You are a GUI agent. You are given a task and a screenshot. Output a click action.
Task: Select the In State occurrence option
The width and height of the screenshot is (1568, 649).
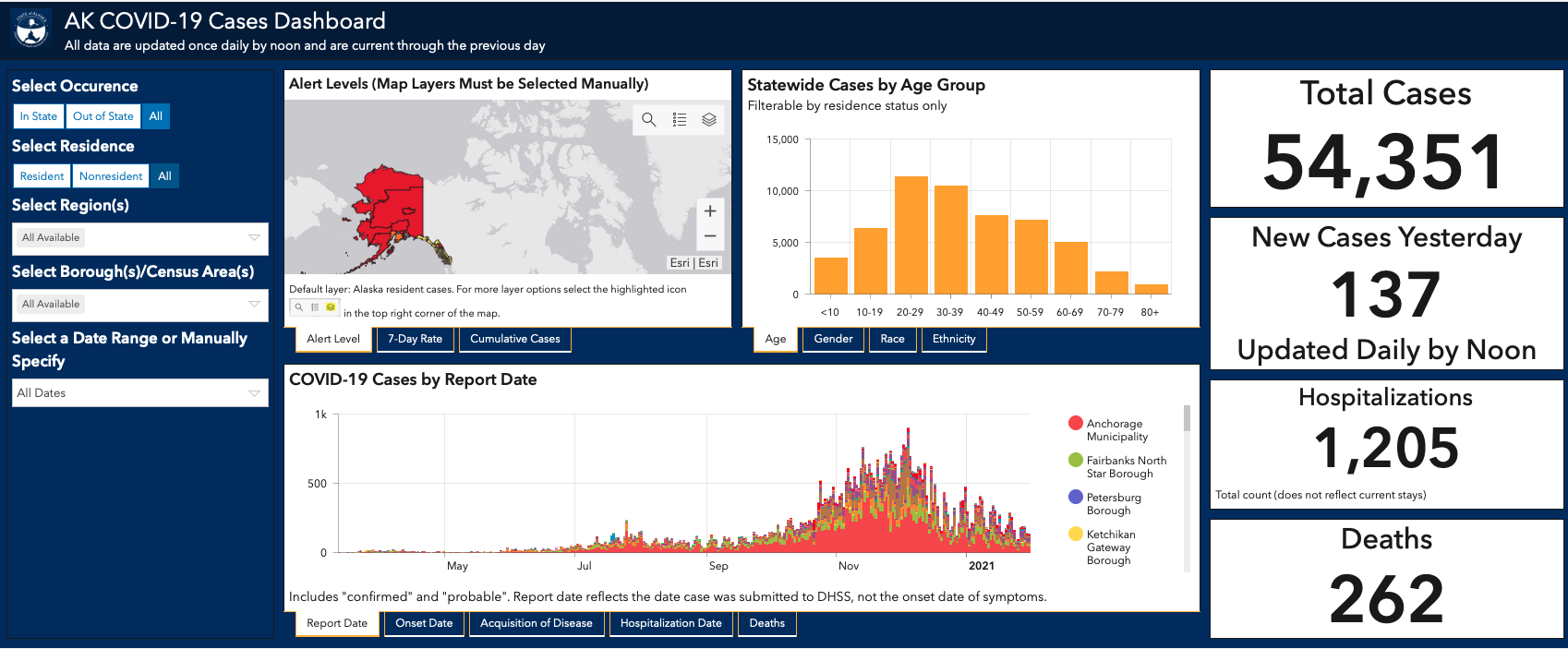click(38, 116)
